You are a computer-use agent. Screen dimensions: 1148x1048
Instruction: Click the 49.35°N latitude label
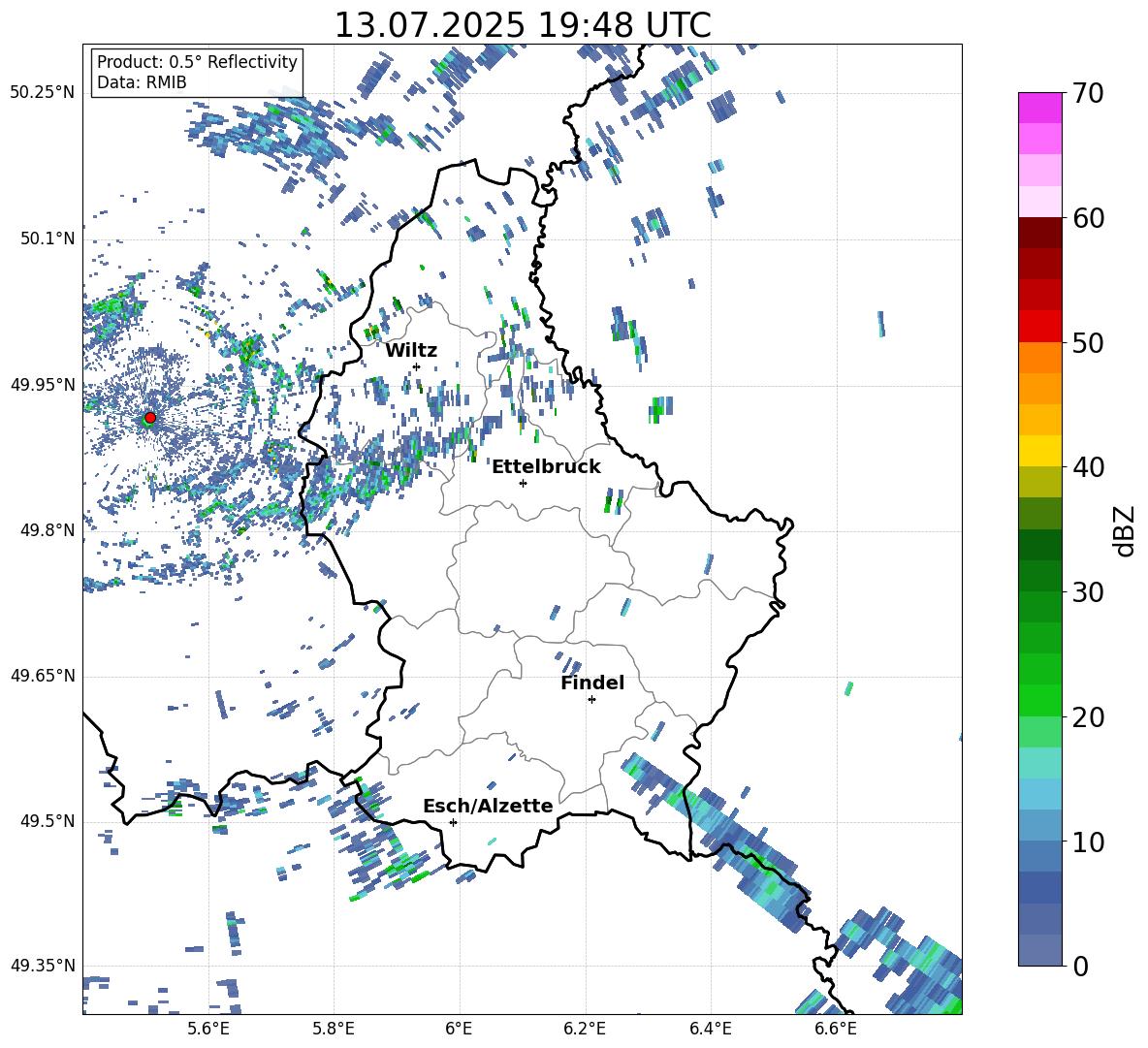tap(43, 966)
